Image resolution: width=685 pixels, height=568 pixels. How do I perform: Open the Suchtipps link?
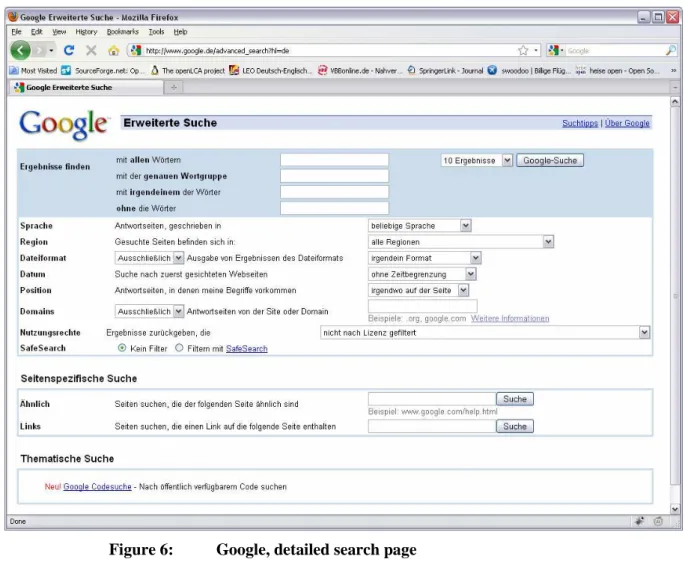pyautogui.click(x=580, y=123)
